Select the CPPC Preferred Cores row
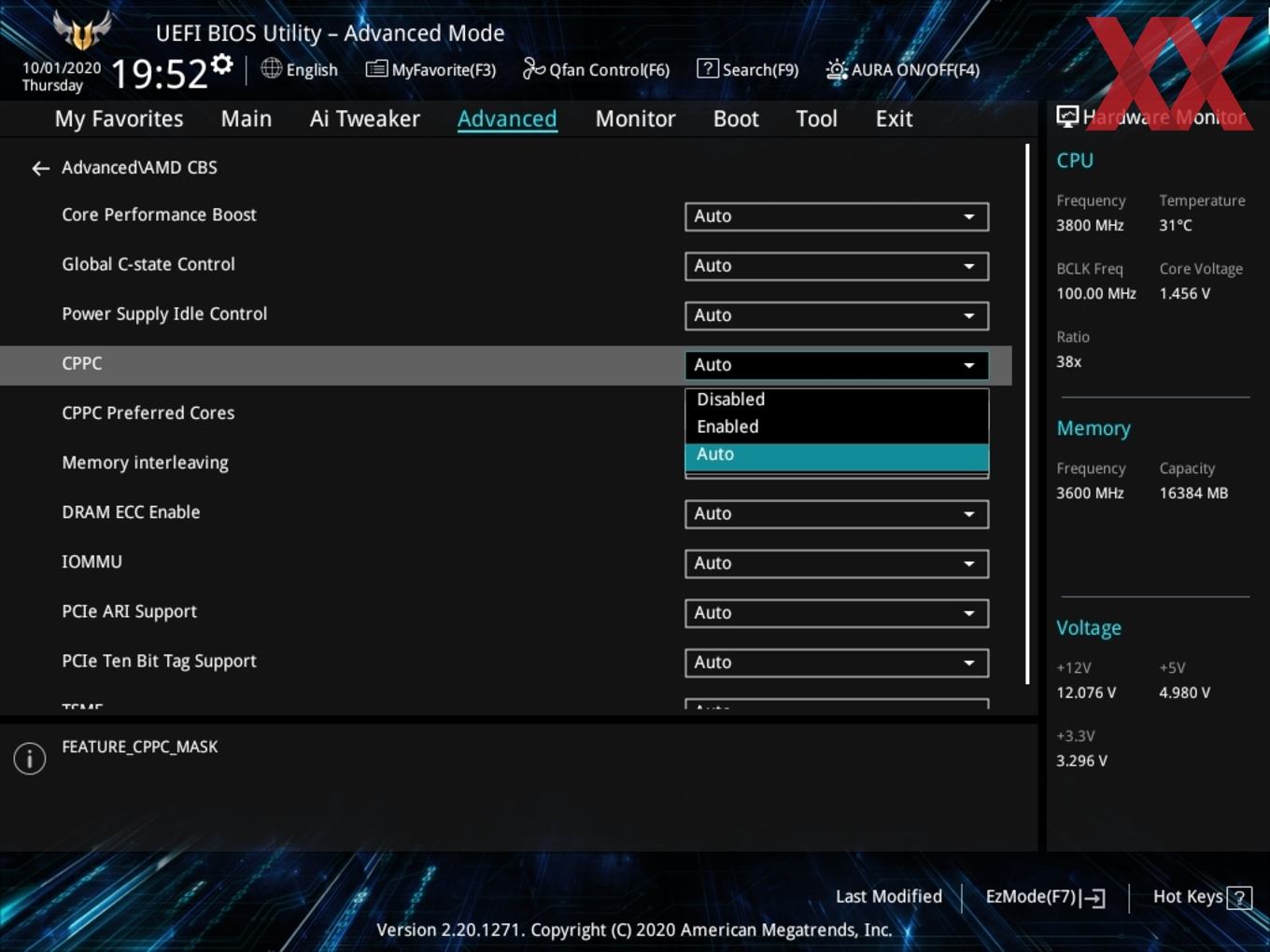This screenshot has height=952, width=1270. (505, 413)
